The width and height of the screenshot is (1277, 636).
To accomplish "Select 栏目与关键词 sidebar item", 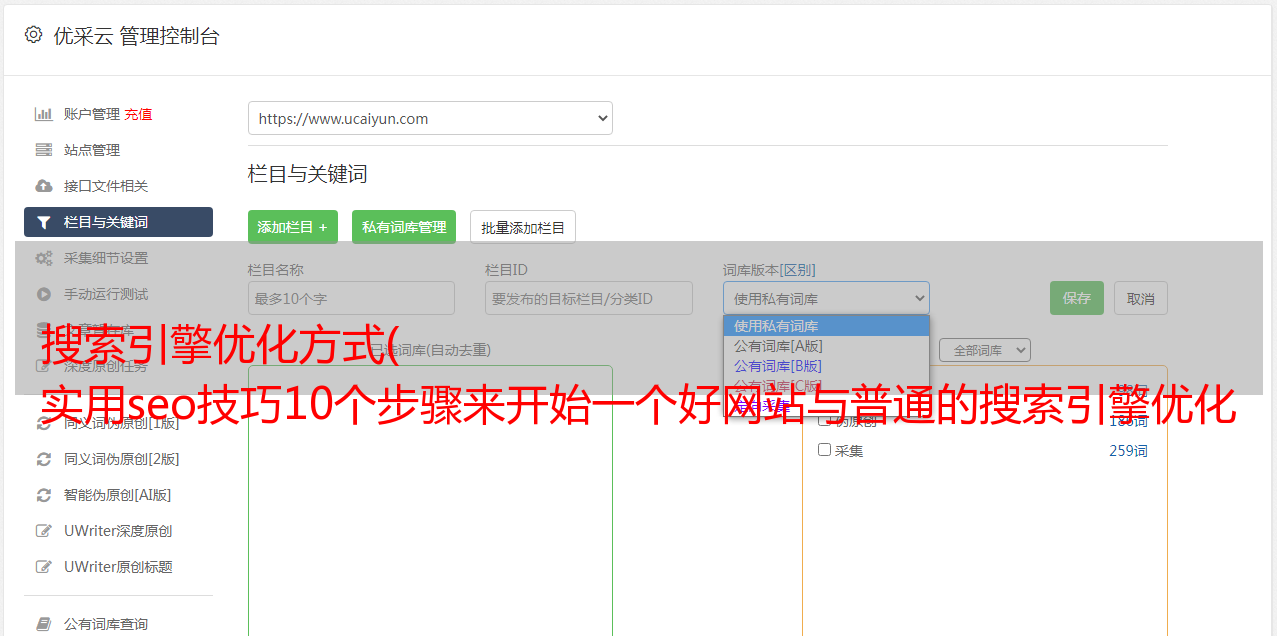I will click(x=118, y=222).
